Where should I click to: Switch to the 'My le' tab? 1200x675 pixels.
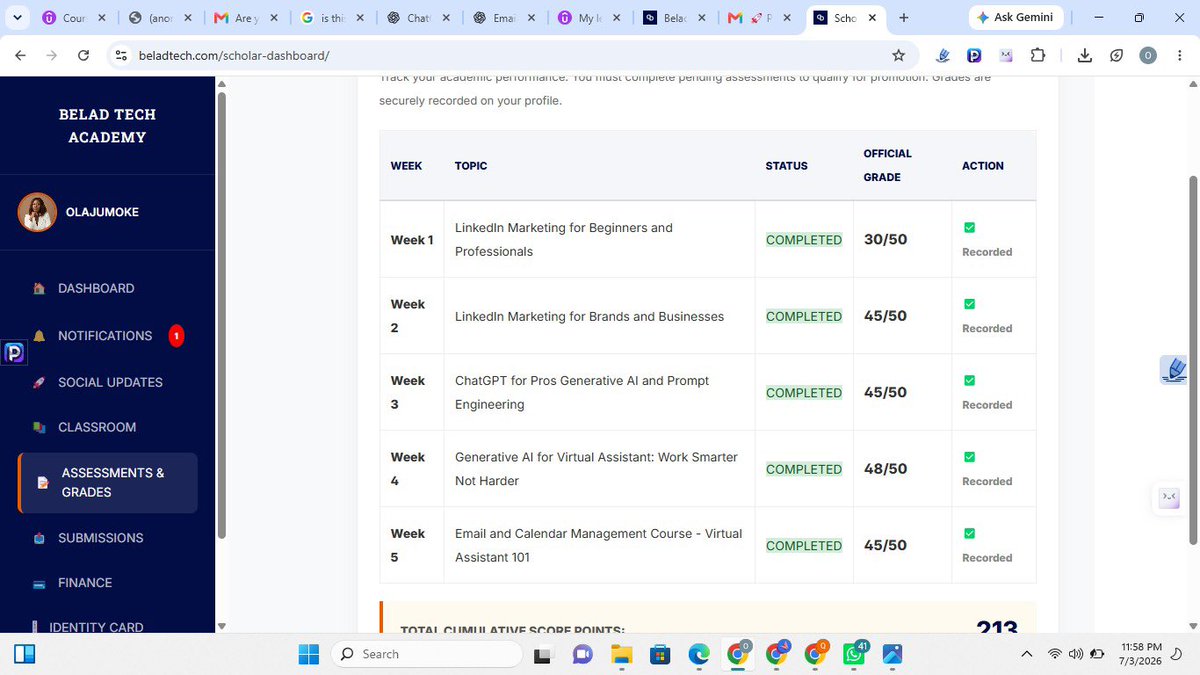pos(590,18)
